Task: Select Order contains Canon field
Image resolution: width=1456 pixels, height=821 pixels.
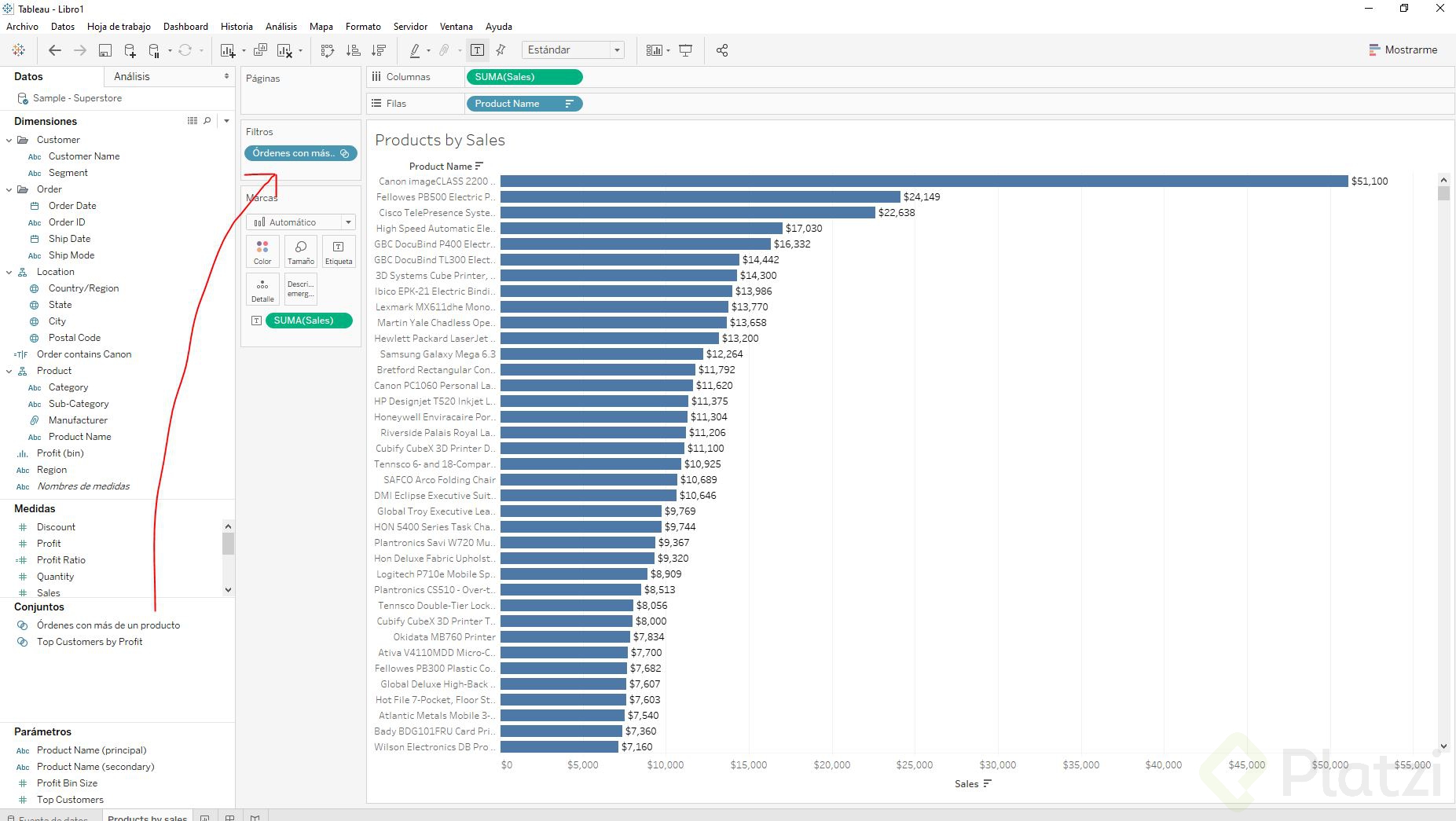Action: 84,354
